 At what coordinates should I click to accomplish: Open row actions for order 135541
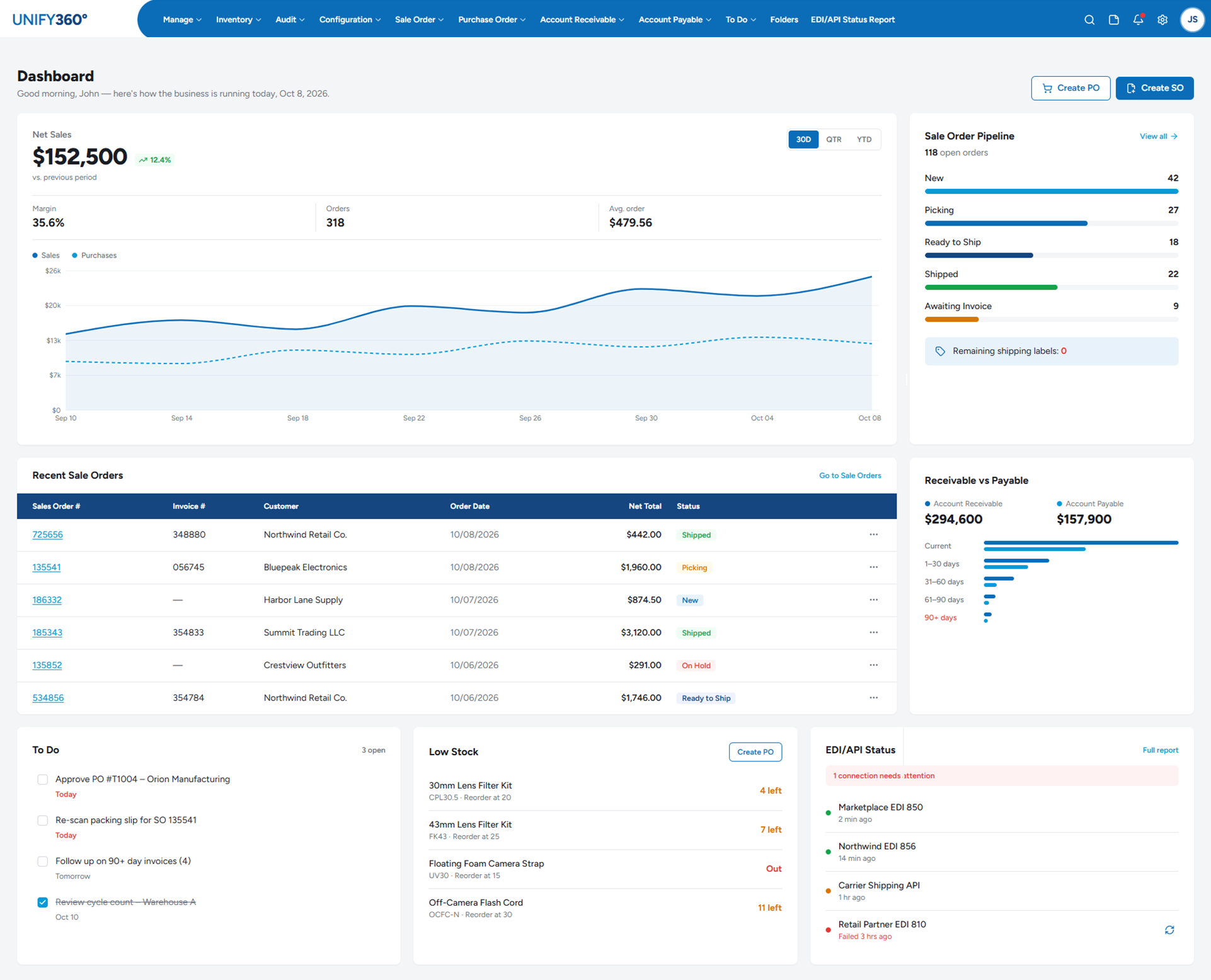click(873, 567)
